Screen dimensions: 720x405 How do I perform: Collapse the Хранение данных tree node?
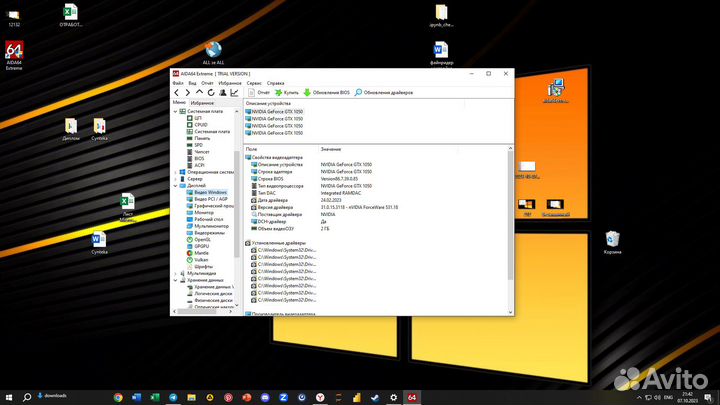click(175, 280)
